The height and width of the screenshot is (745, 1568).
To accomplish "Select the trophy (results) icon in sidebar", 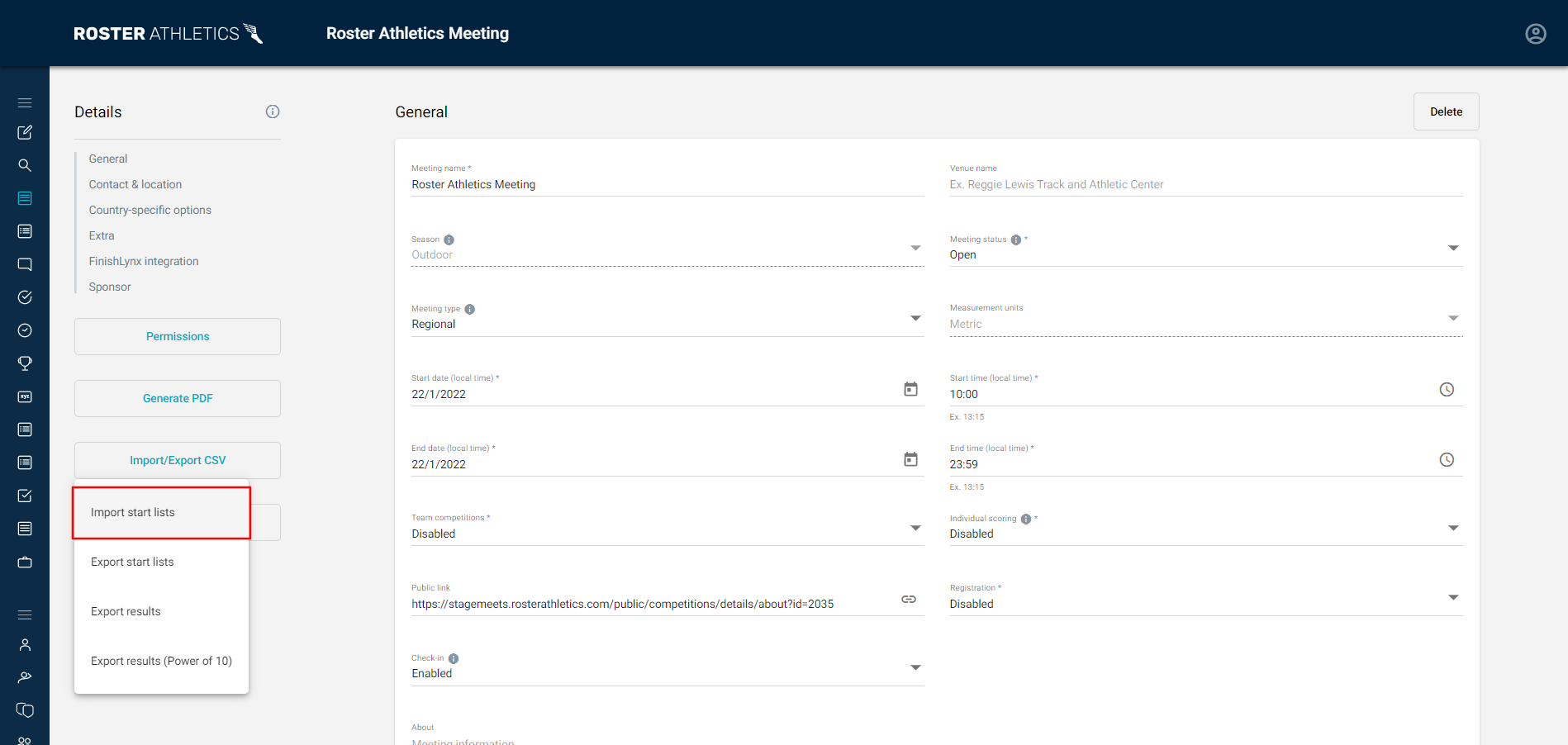I will 25,363.
